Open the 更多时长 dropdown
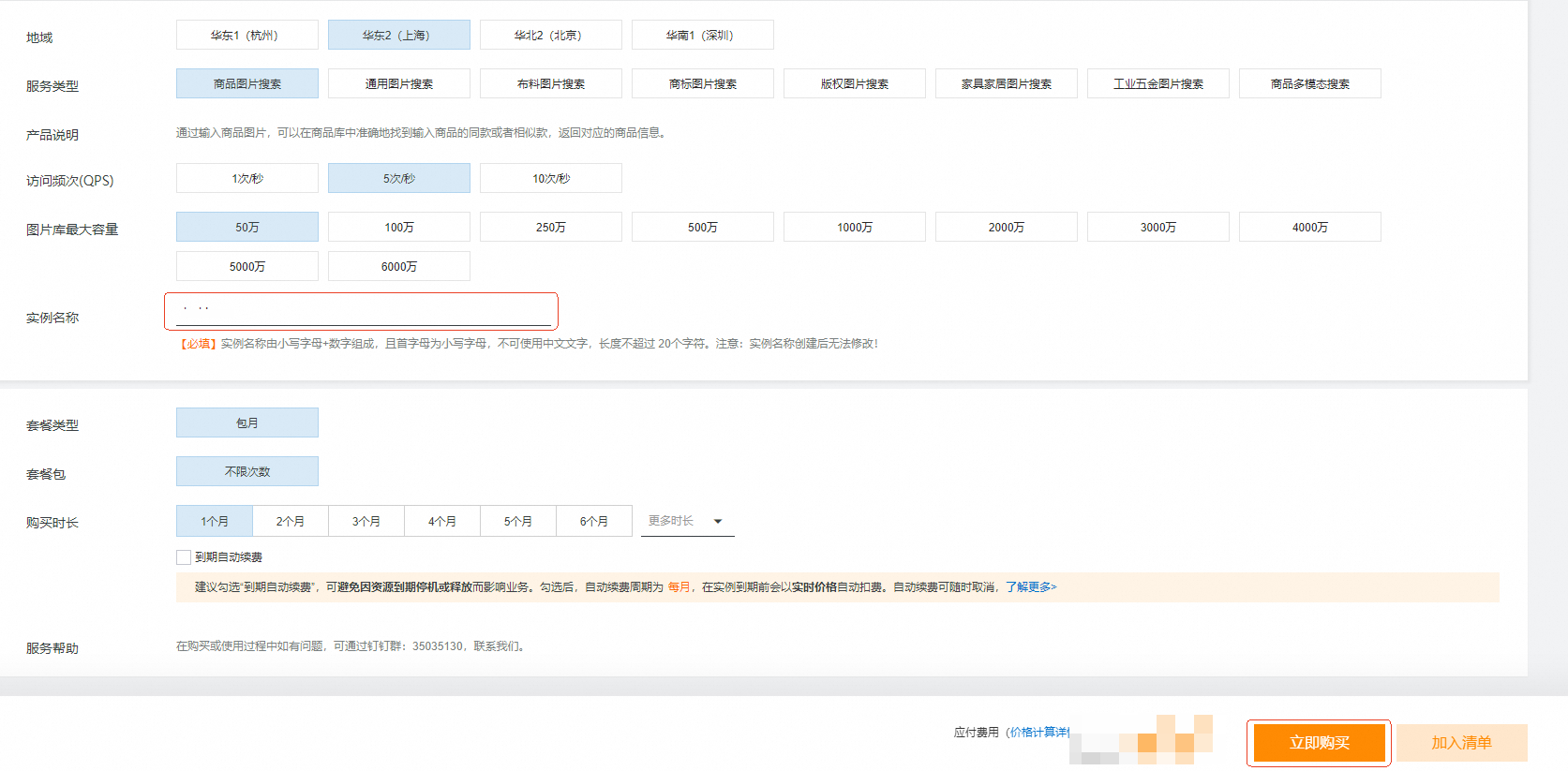 click(x=687, y=521)
